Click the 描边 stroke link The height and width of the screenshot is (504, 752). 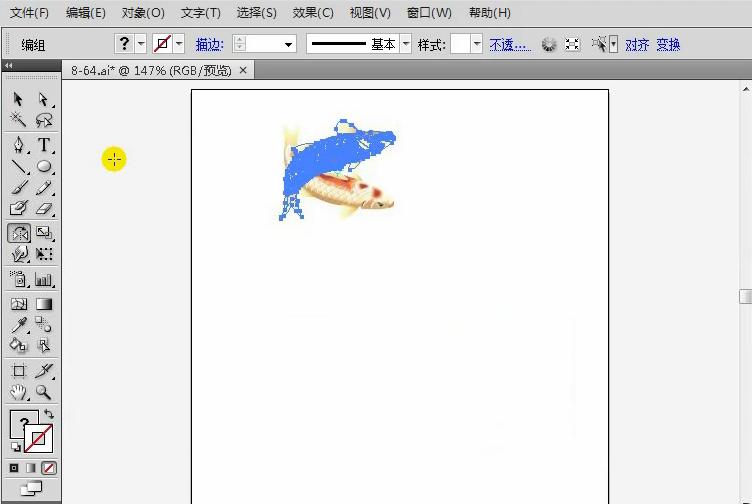209,45
